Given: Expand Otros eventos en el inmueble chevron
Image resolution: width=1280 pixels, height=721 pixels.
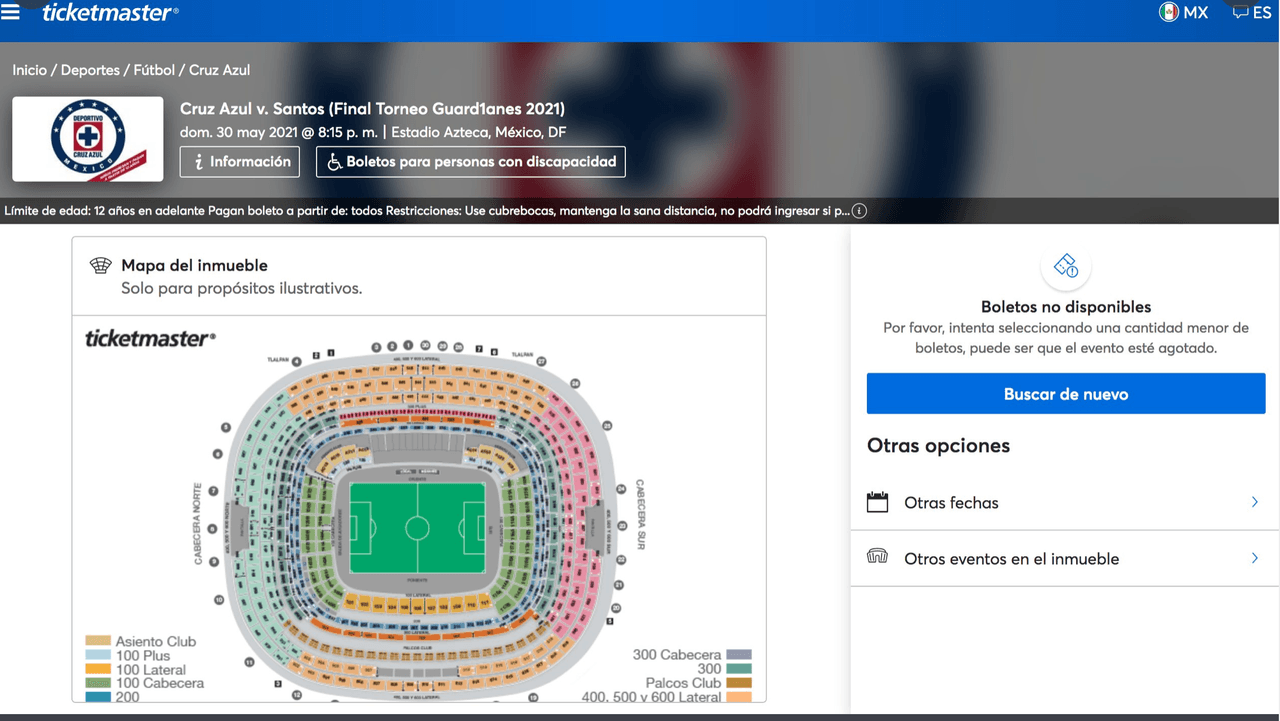Looking at the screenshot, I should click(x=1254, y=558).
